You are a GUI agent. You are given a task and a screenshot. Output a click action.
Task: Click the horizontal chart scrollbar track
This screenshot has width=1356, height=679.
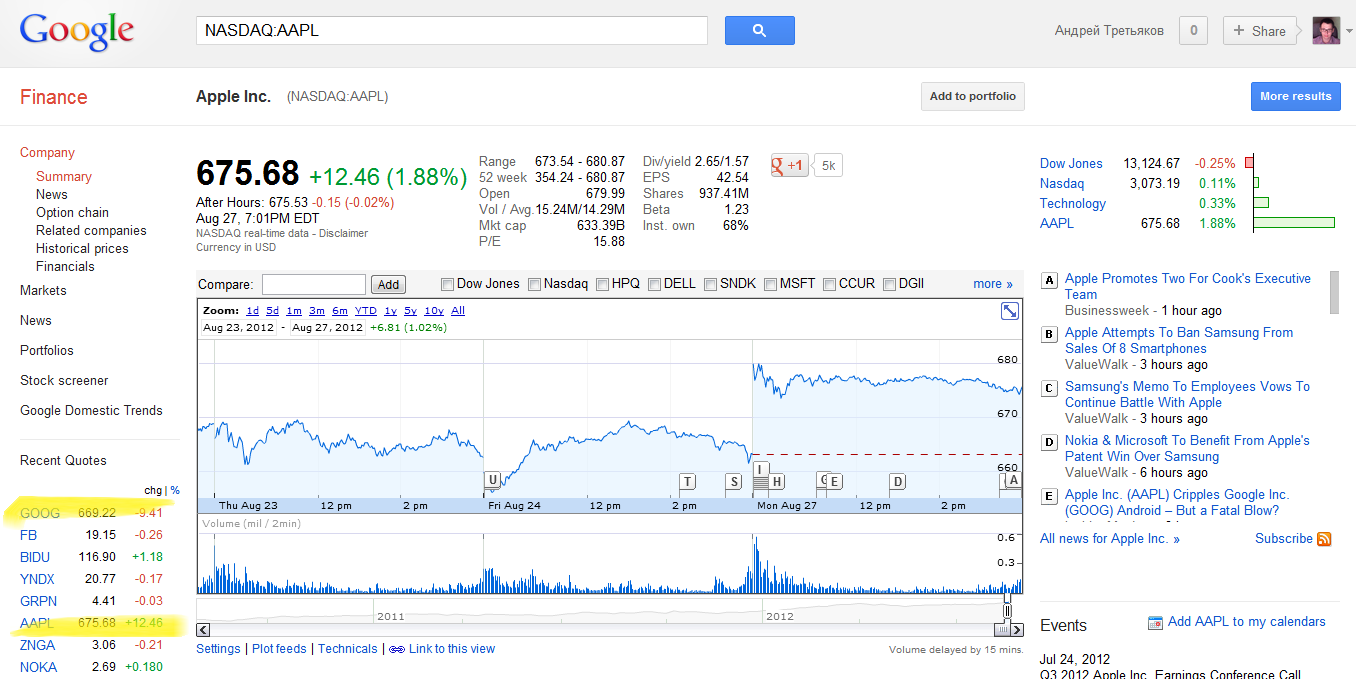(600, 630)
